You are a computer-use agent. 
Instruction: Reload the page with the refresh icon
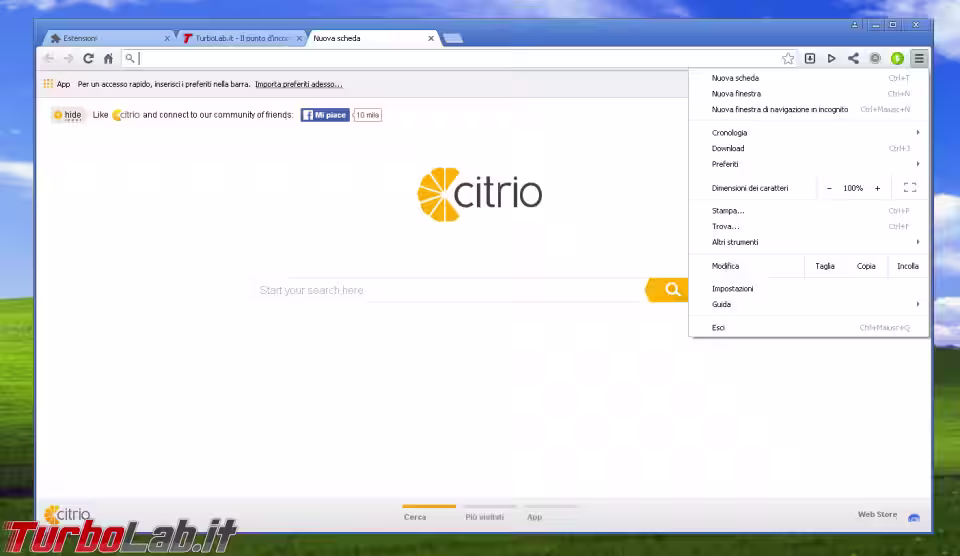(88, 58)
